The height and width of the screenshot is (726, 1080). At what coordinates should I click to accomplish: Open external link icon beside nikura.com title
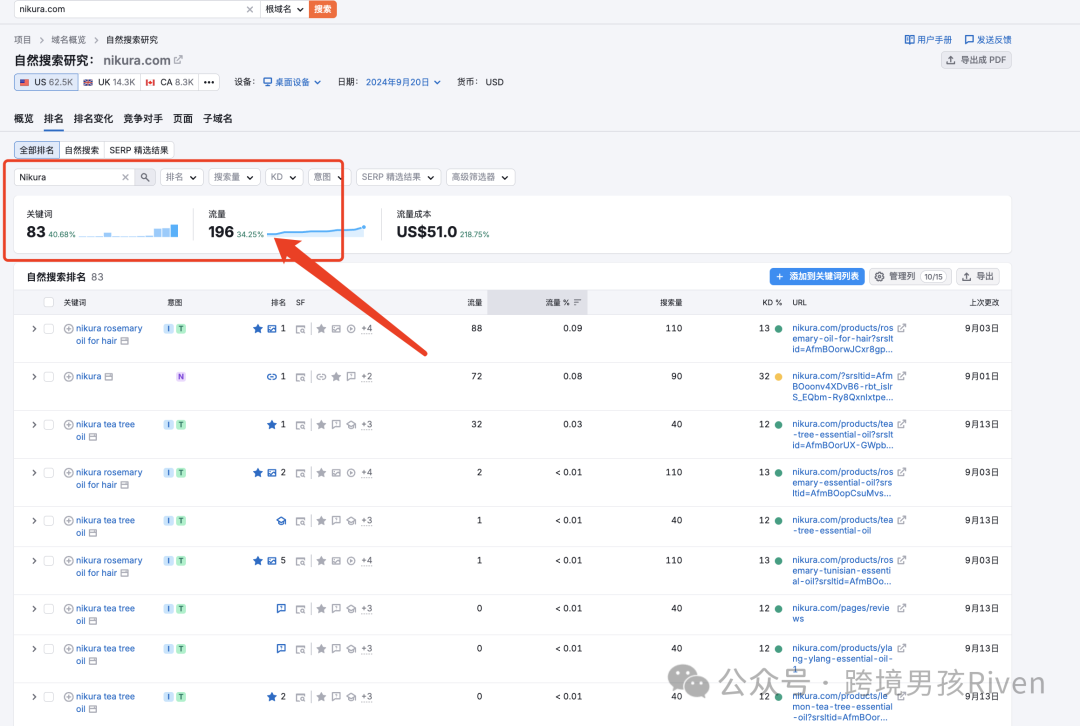178,60
